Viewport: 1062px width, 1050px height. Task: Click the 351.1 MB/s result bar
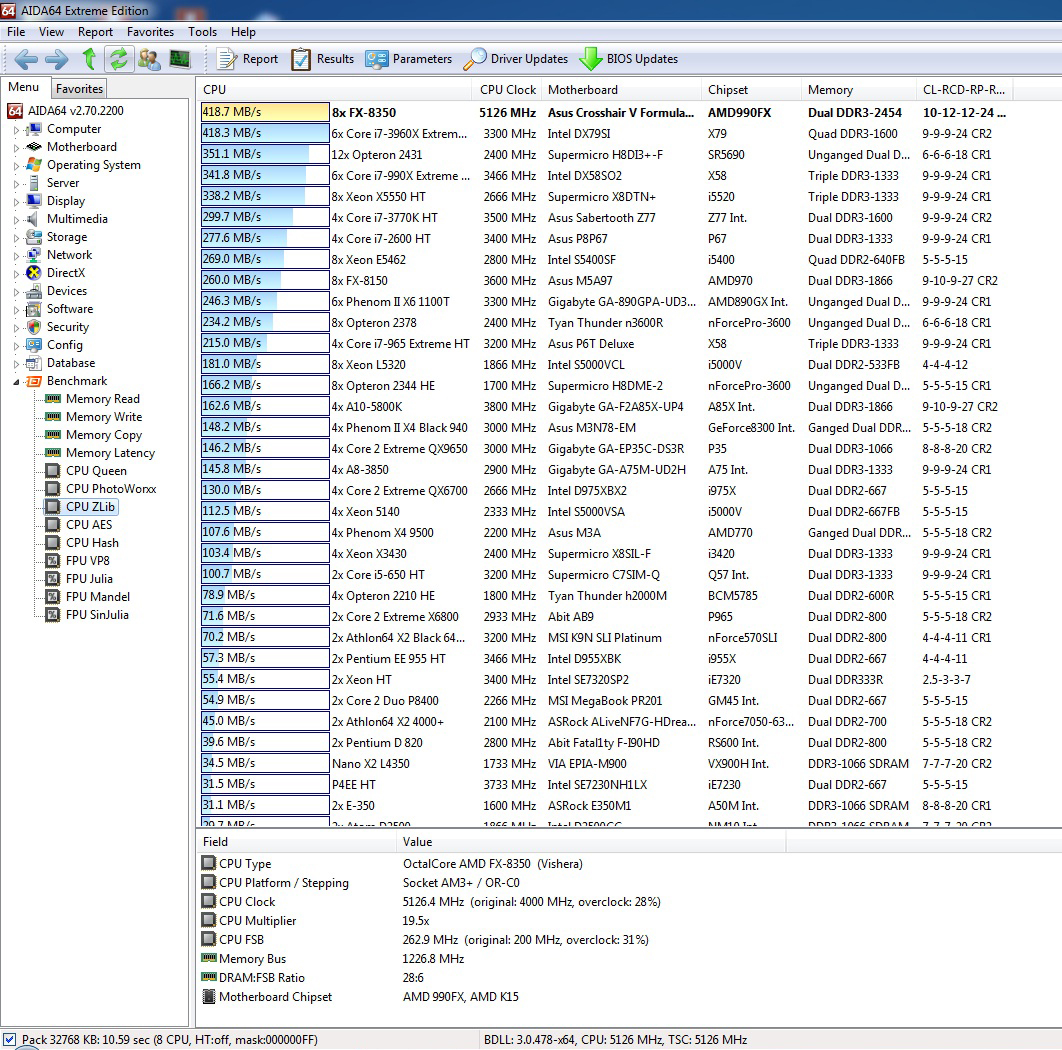pyautogui.click(x=265, y=154)
